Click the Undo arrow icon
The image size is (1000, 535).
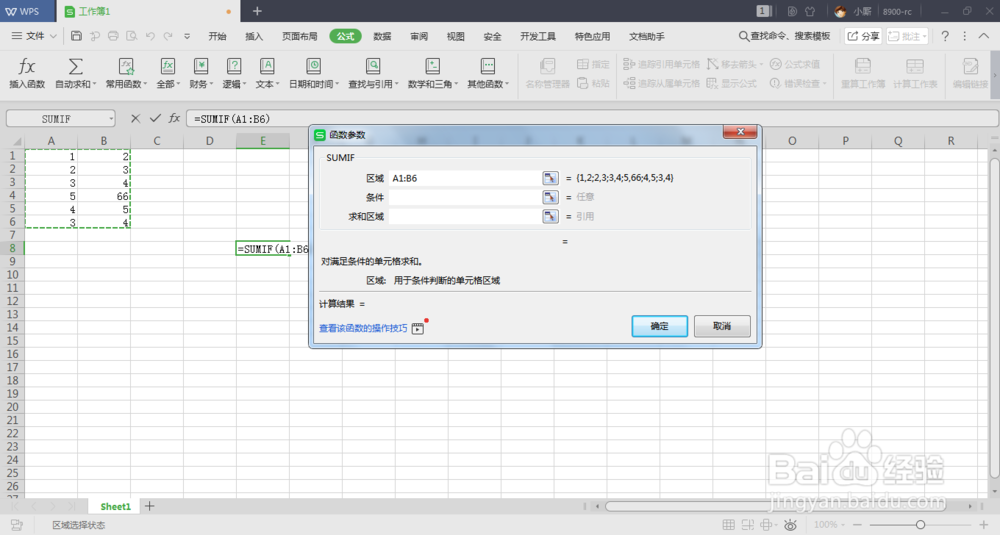click(x=150, y=36)
